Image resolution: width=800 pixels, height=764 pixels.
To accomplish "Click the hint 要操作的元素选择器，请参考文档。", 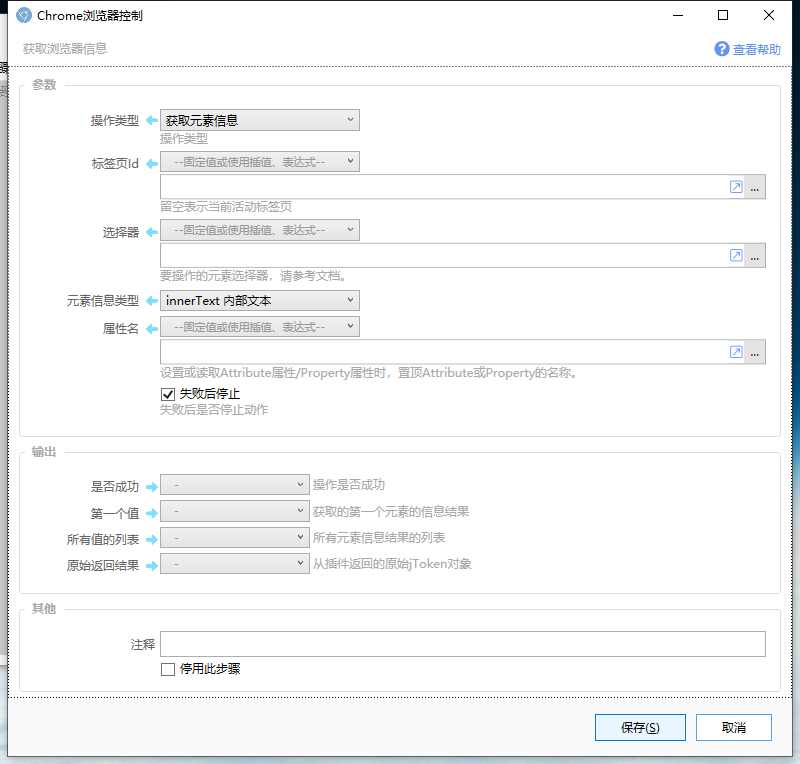I will click(255, 276).
